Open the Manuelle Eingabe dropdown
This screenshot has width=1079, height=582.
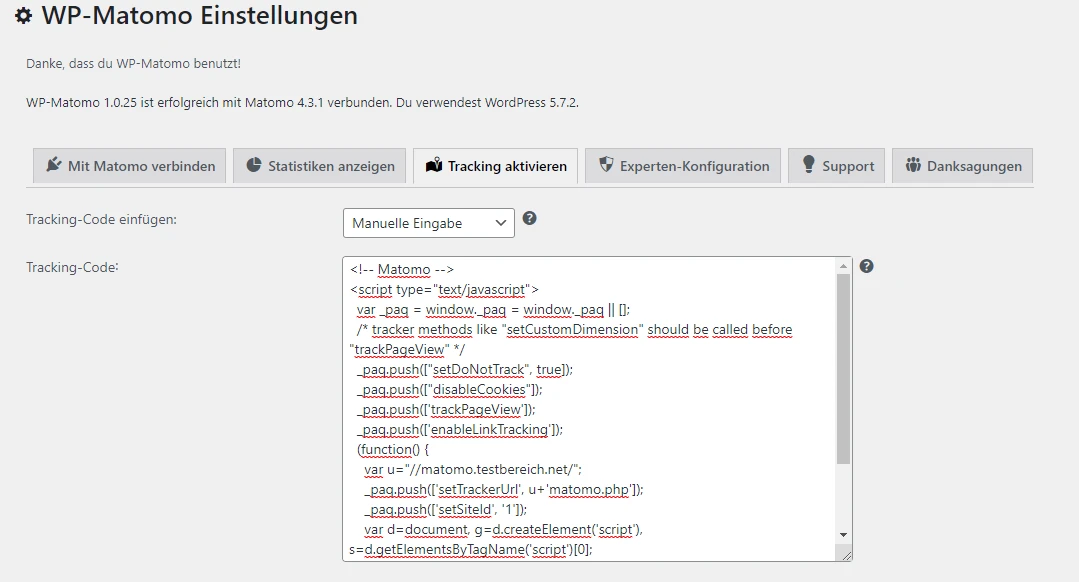coord(428,223)
